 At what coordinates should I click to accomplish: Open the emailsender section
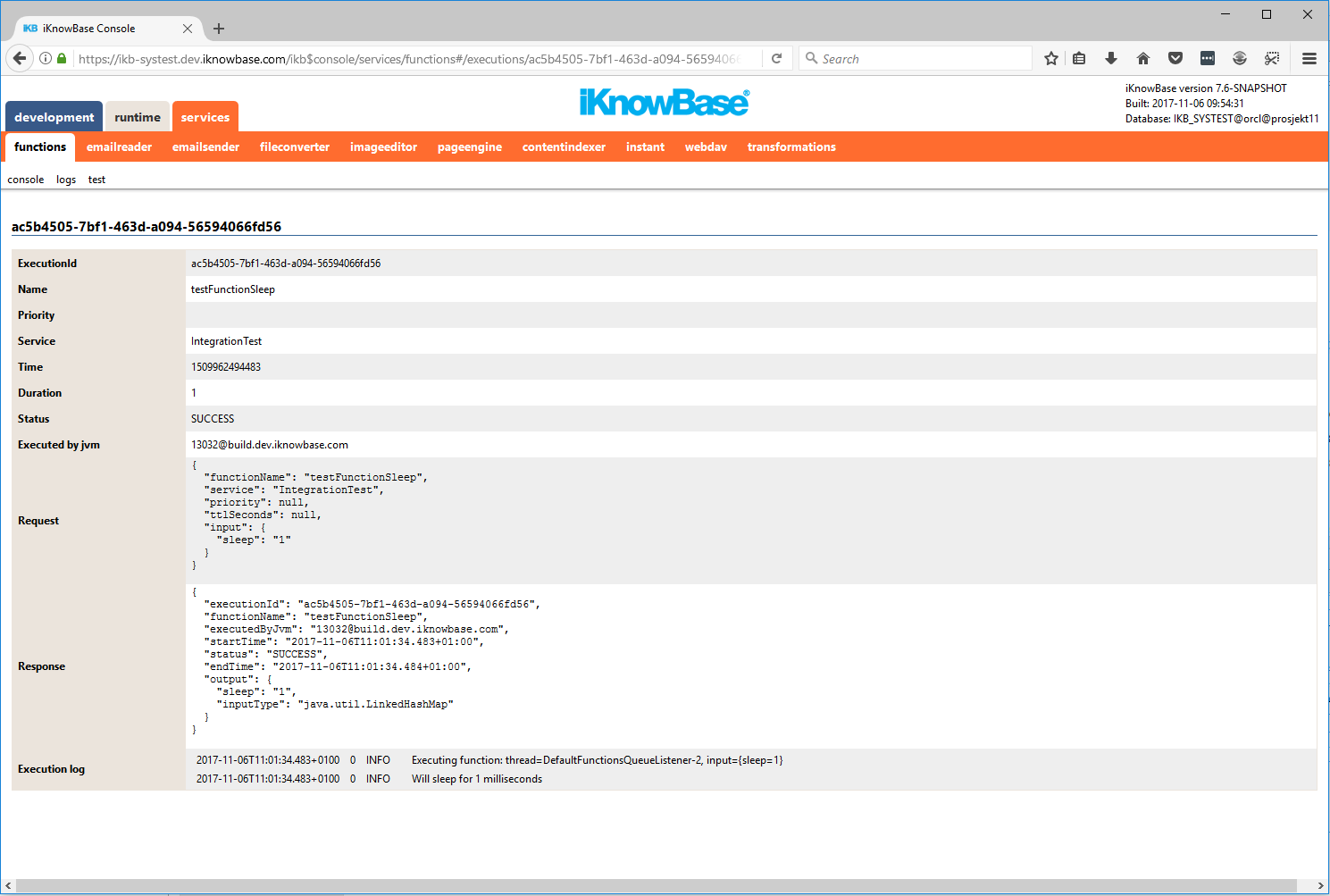pyautogui.click(x=205, y=147)
